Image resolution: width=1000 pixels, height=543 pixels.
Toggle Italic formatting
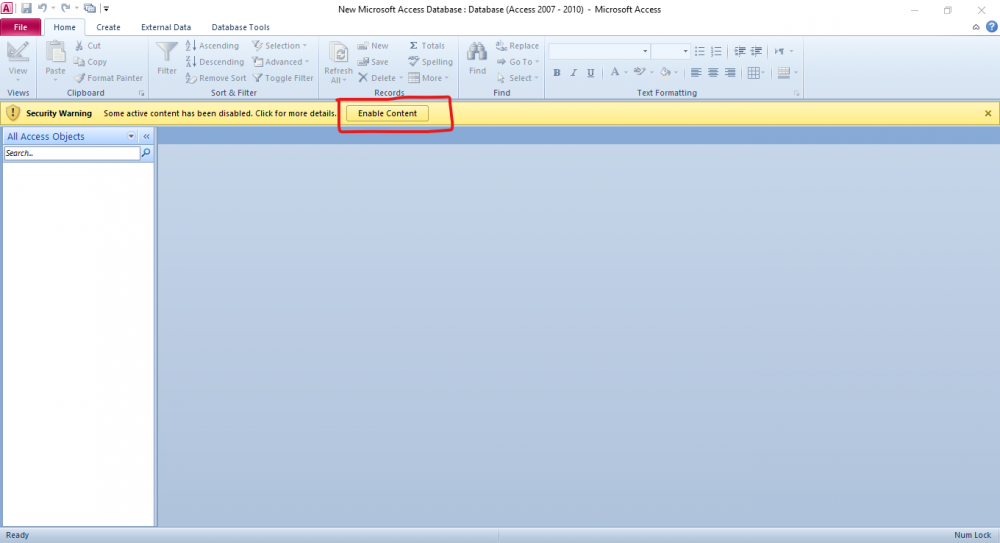(573, 73)
